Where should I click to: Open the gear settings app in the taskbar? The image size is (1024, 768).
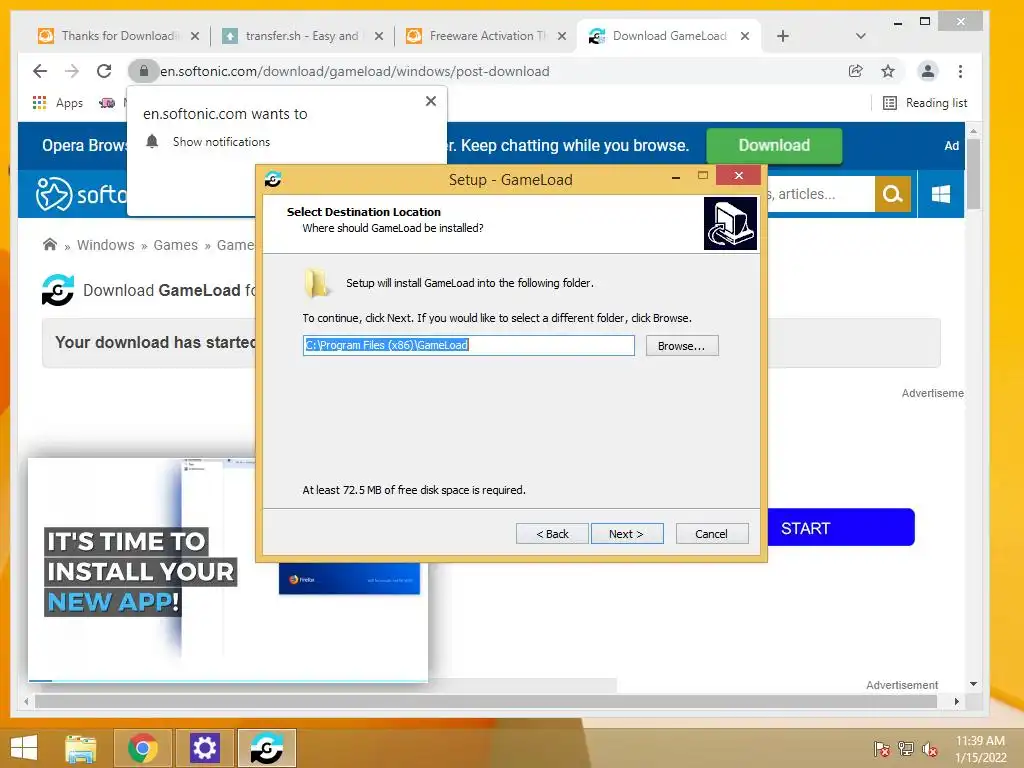[204, 748]
